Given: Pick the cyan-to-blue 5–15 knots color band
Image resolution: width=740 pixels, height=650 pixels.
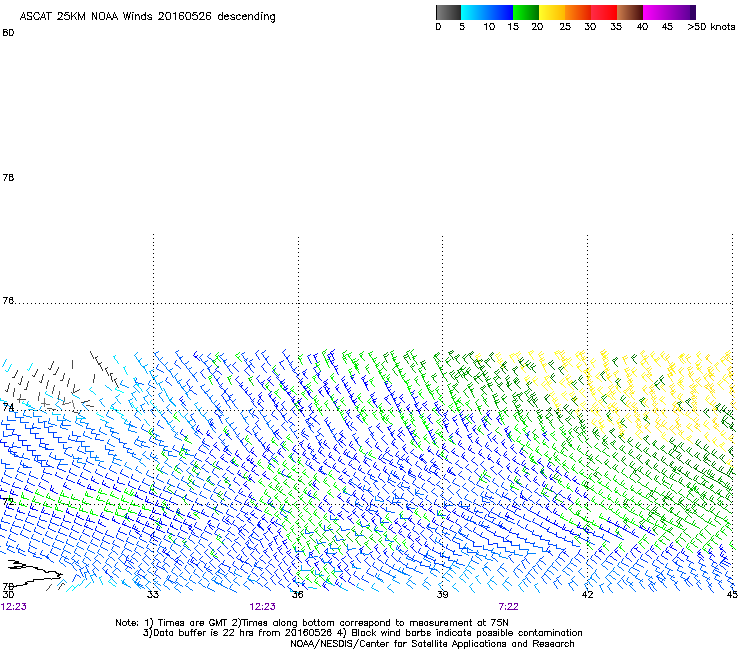Looking at the screenshot, I should coord(487,12).
